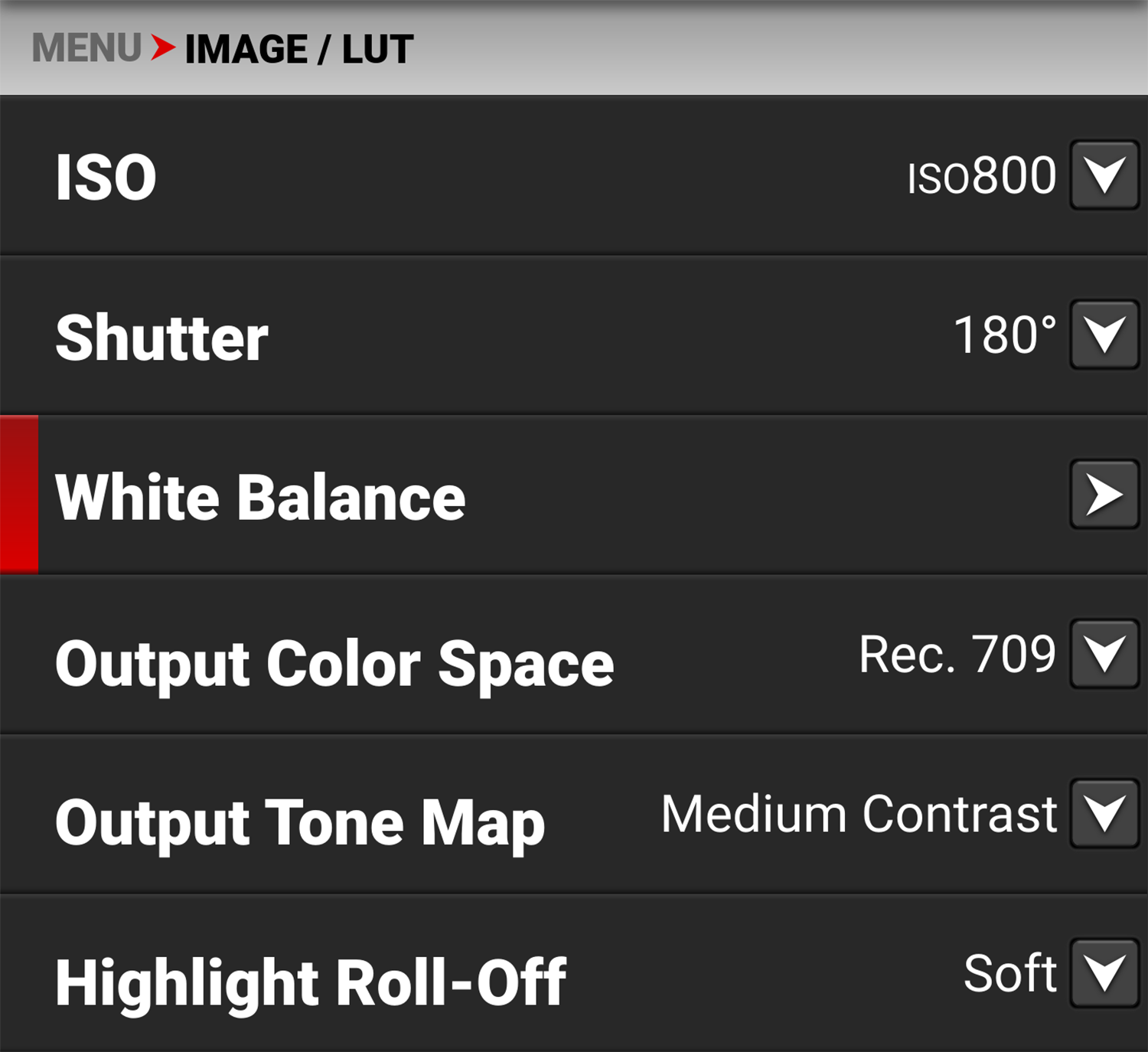Go back via the MENU breadcrumb
This screenshot has height=1052, width=1148.
(86, 47)
